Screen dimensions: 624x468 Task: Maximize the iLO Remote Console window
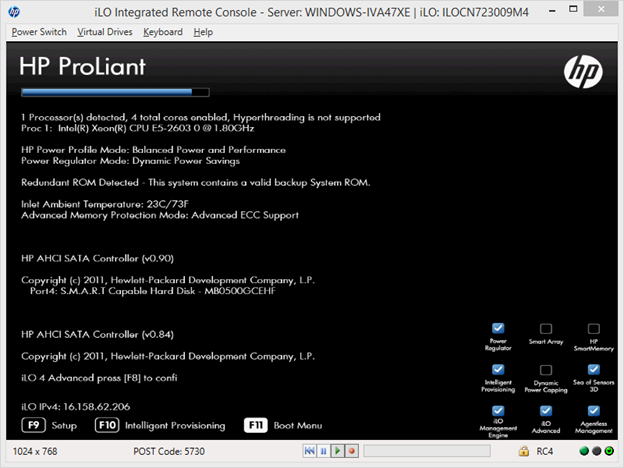click(573, 10)
